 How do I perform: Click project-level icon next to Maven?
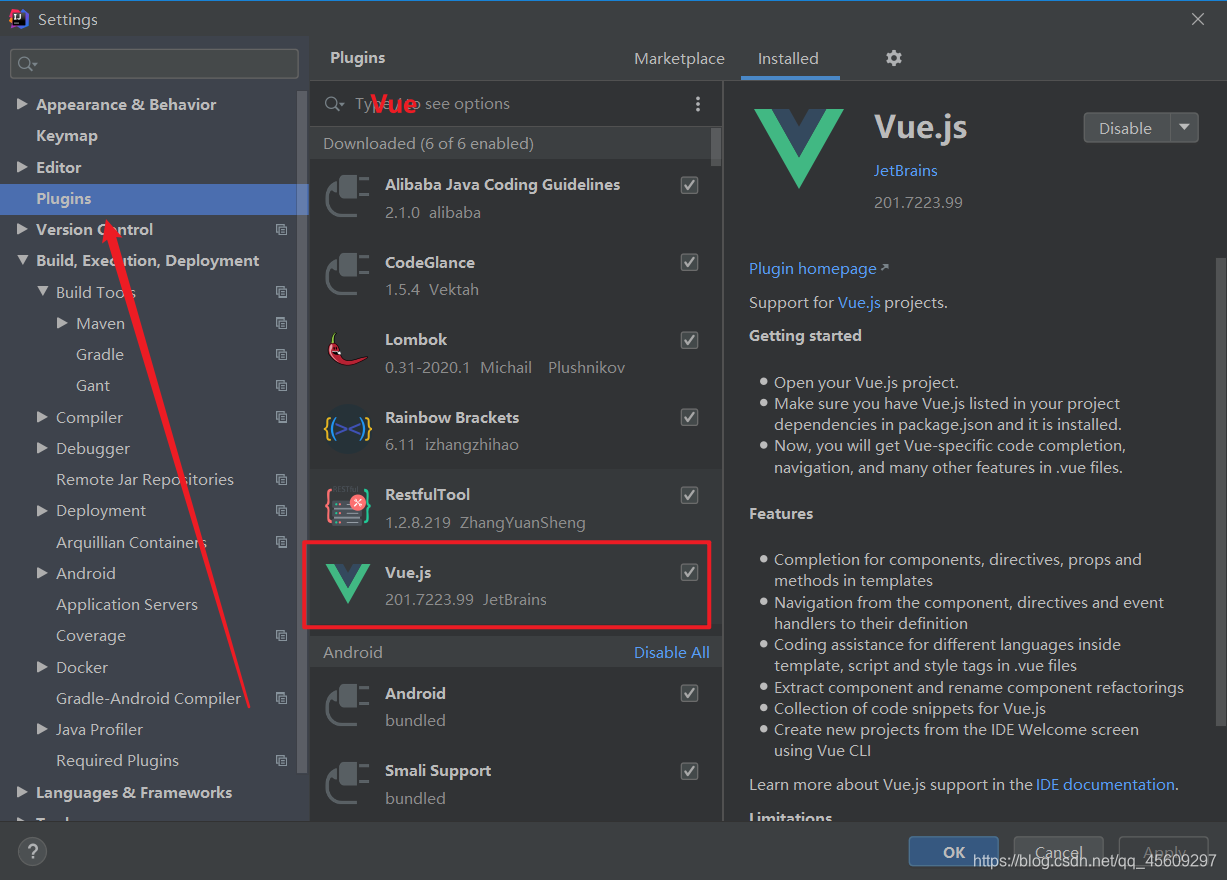[x=281, y=323]
